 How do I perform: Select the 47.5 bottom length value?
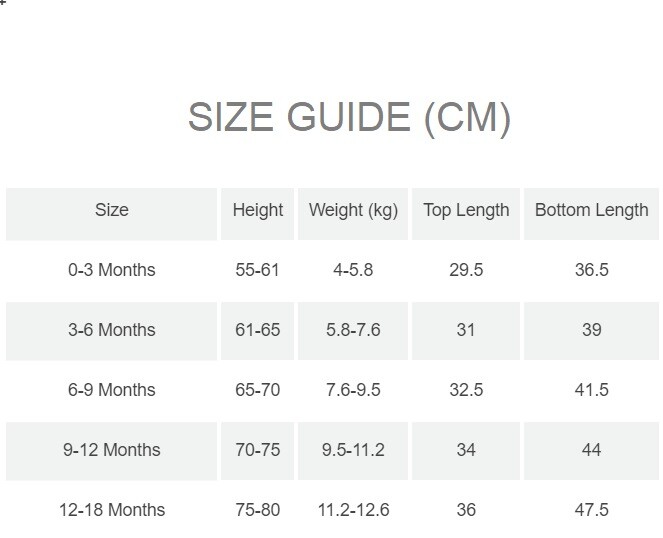591,510
